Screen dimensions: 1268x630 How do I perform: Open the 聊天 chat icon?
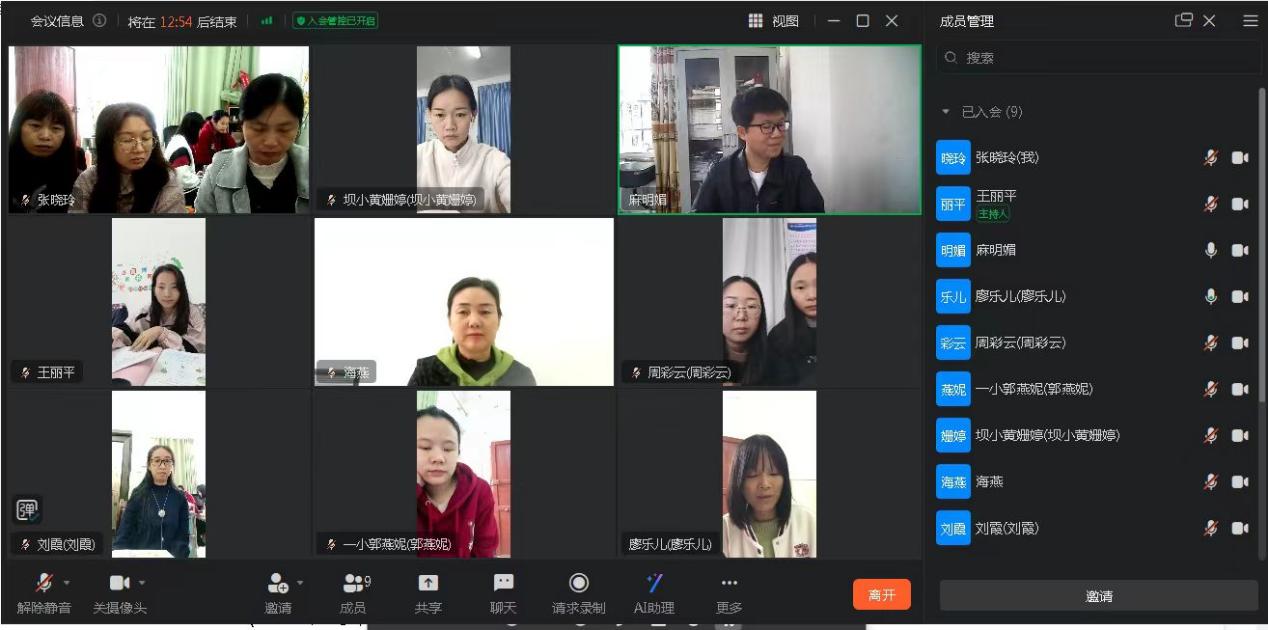[504, 584]
